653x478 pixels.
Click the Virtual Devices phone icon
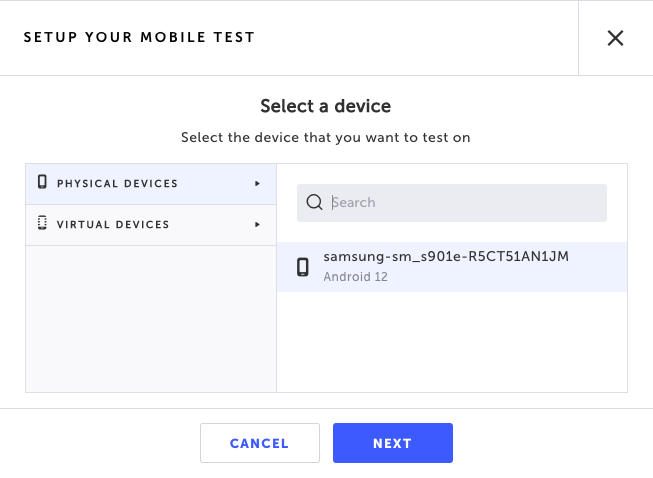pos(42,224)
